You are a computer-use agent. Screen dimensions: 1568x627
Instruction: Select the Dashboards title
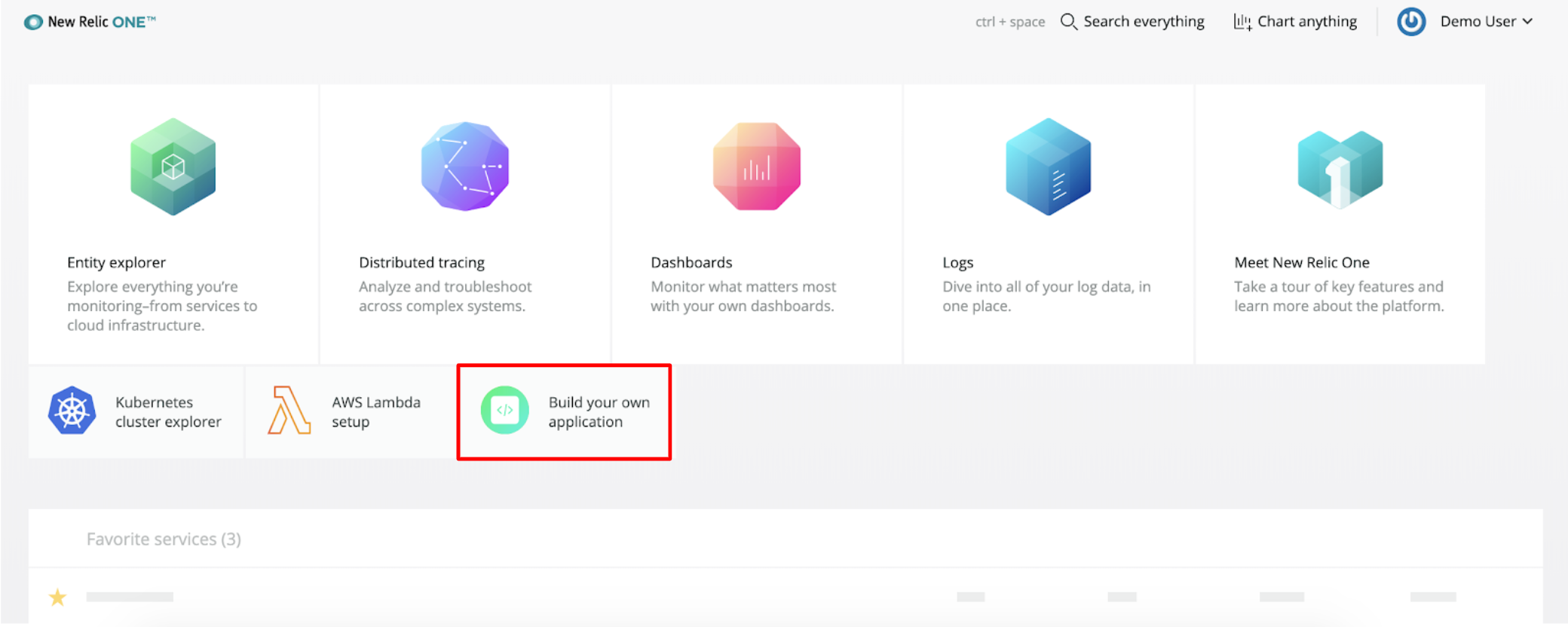click(691, 262)
